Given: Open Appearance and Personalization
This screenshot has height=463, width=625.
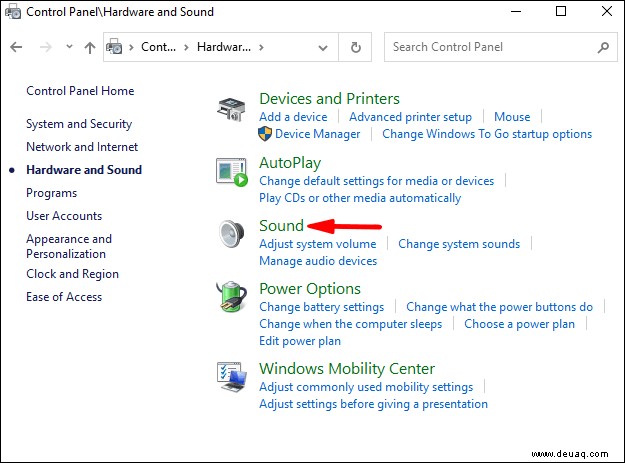Looking at the screenshot, I should [69, 246].
